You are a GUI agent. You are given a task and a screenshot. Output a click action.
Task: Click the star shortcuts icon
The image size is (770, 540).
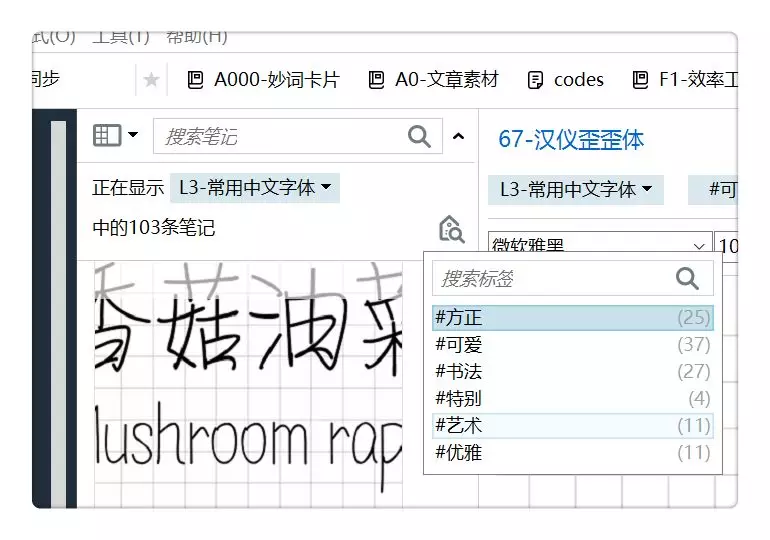tap(151, 79)
